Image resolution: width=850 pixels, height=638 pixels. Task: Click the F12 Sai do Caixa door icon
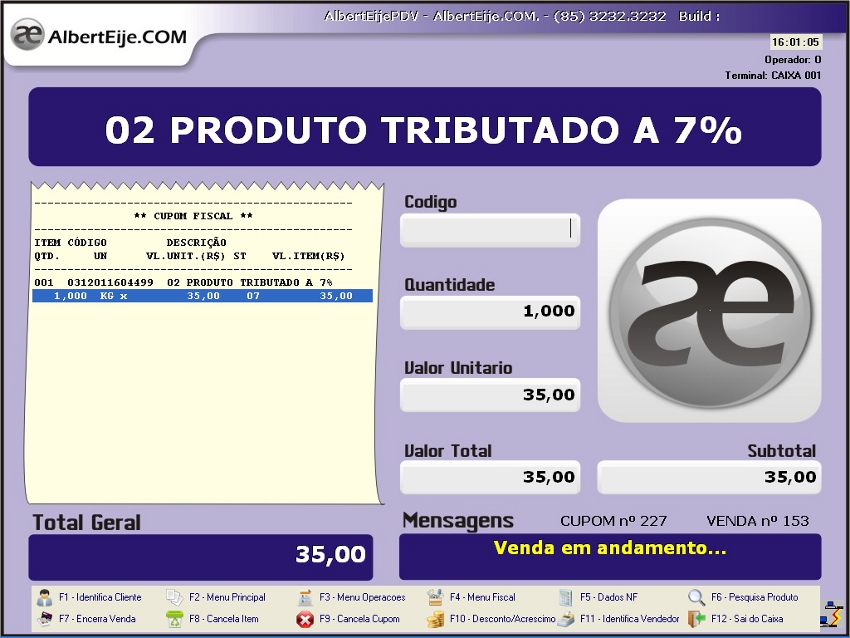click(x=696, y=618)
